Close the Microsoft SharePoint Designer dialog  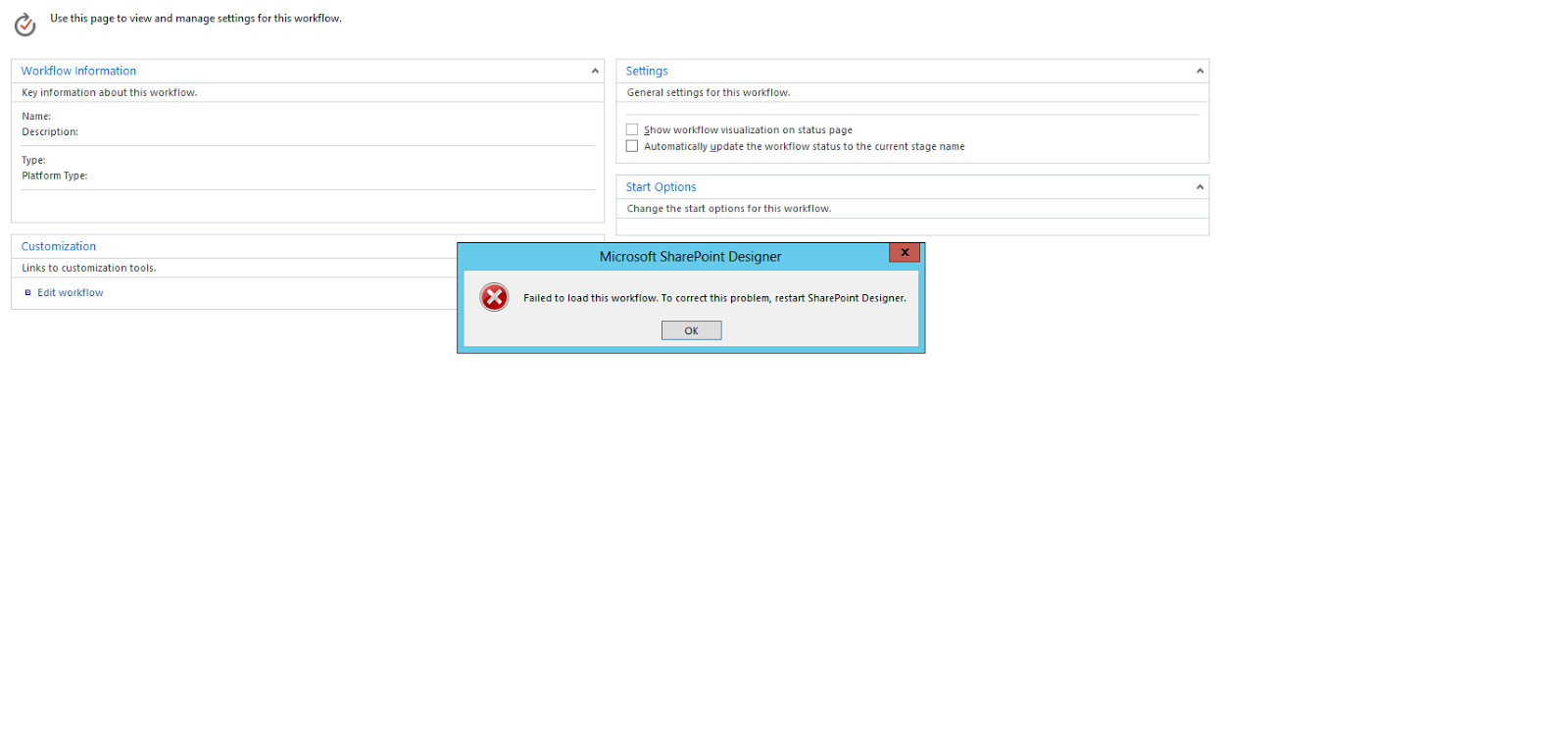[904, 253]
